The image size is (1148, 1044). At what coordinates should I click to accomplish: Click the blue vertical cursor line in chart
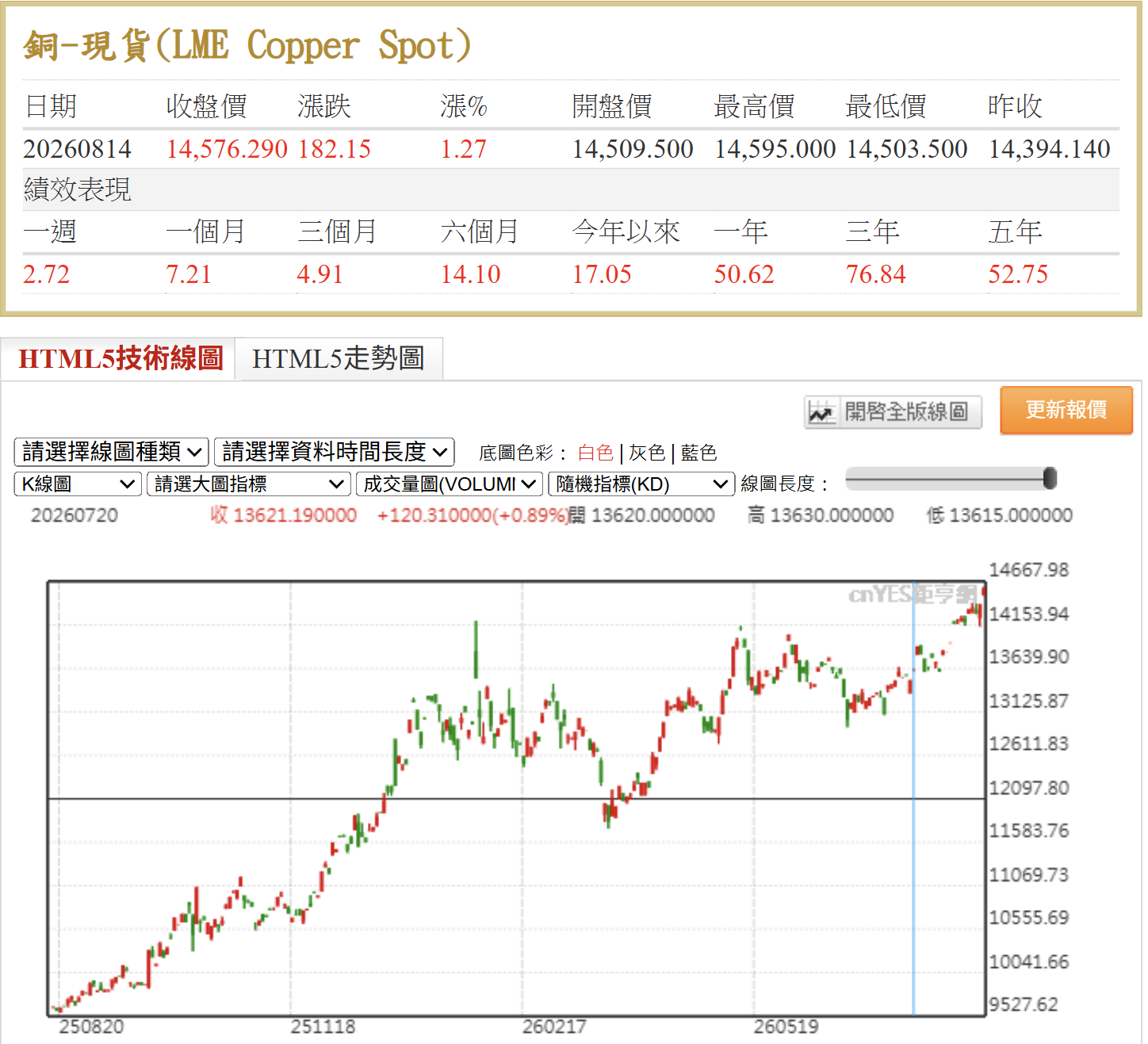(913, 799)
